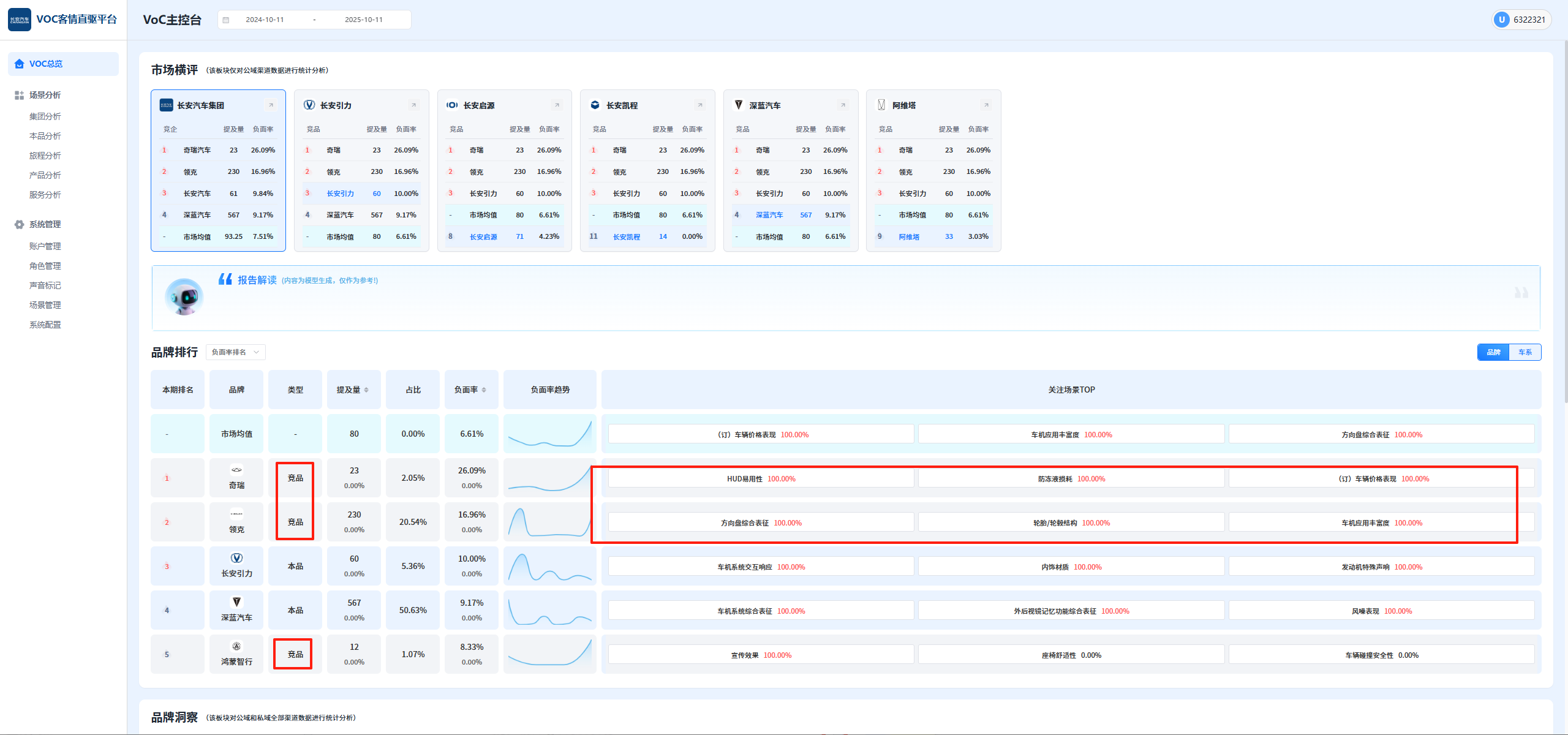Open VOC总览 in sidebar

[46, 64]
